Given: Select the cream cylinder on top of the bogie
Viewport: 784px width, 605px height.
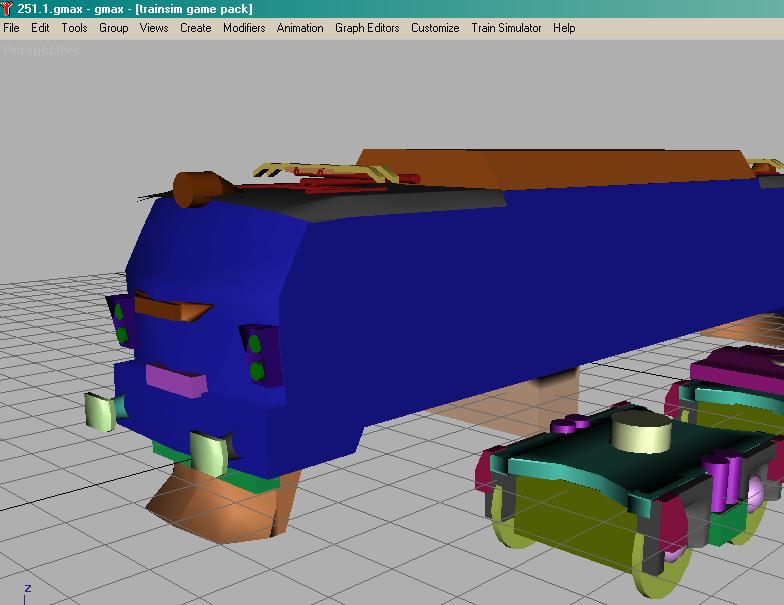Looking at the screenshot, I should 640,435.
